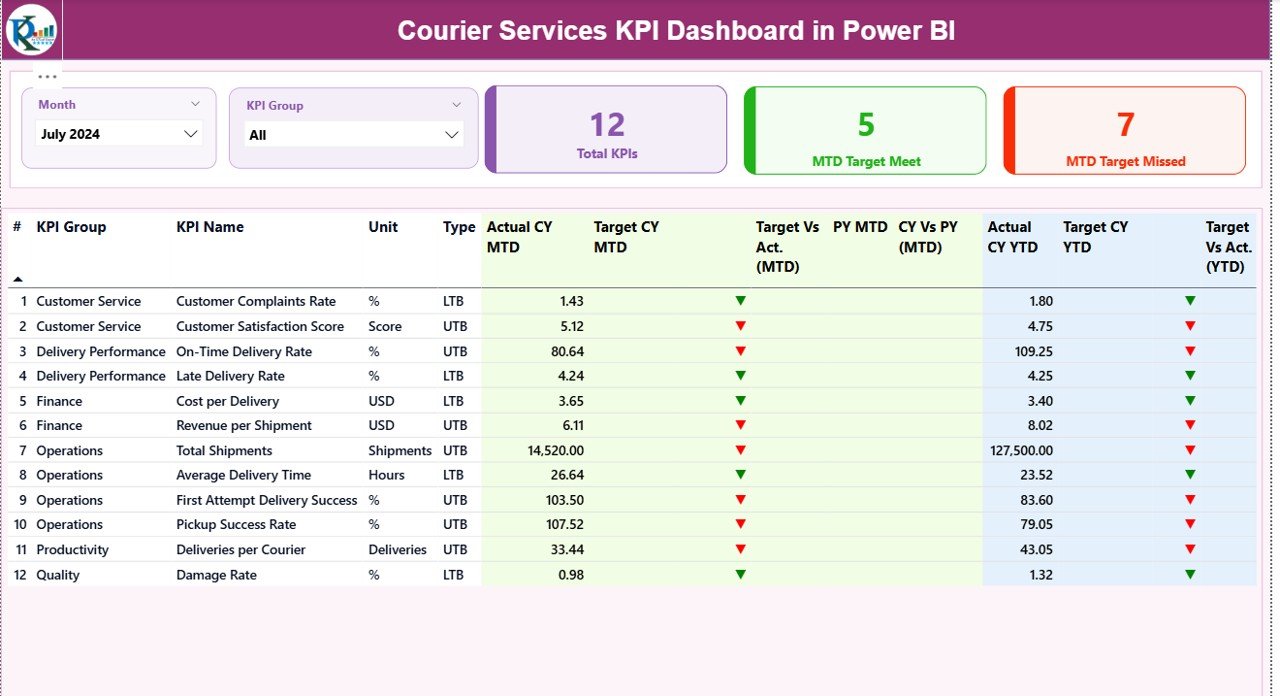Click the sort arrow under the # column
Image resolution: width=1280 pixels, height=696 pixels.
pyautogui.click(x=18, y=279)
